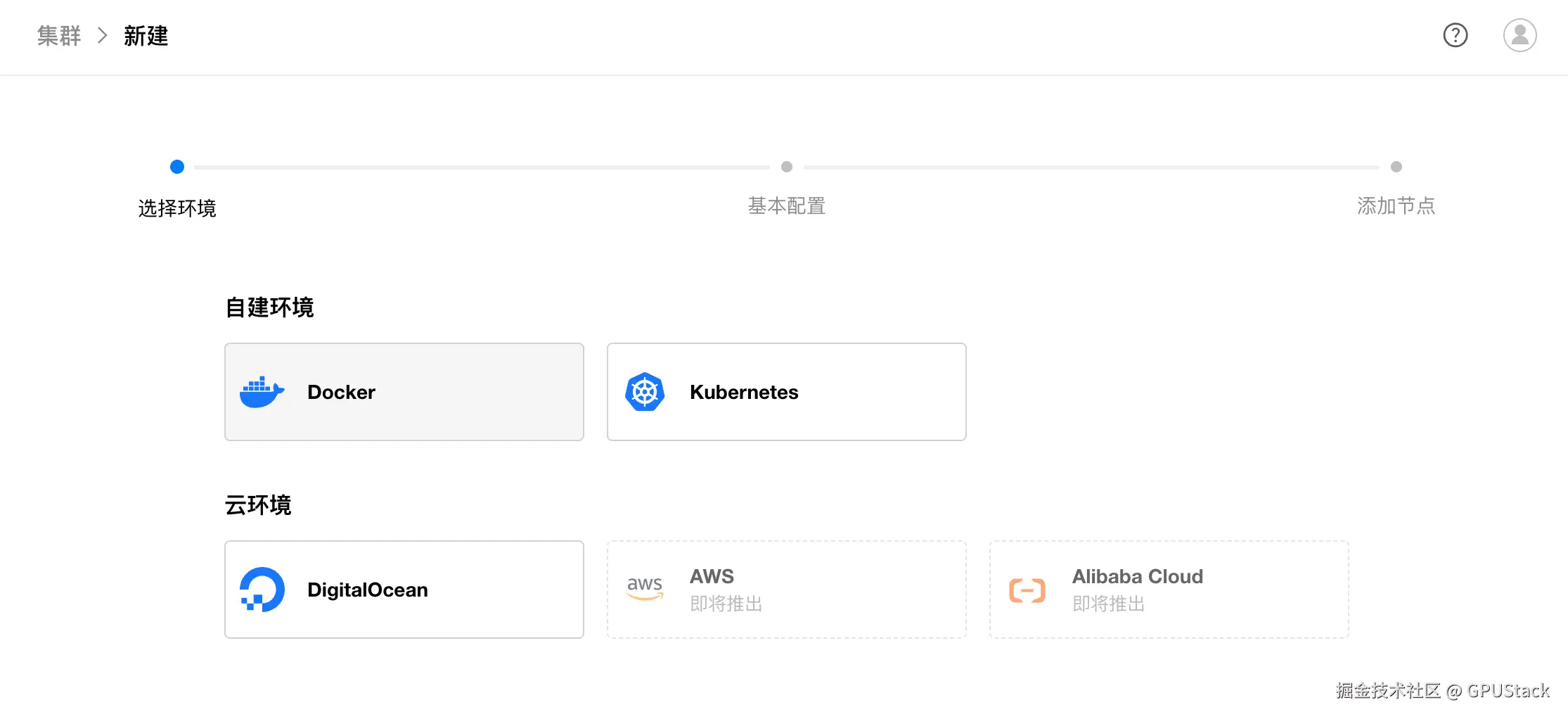Click the 新建 breadcrumb label
The width and height of the screenshot is (1568, 719).
coord(146,35)
